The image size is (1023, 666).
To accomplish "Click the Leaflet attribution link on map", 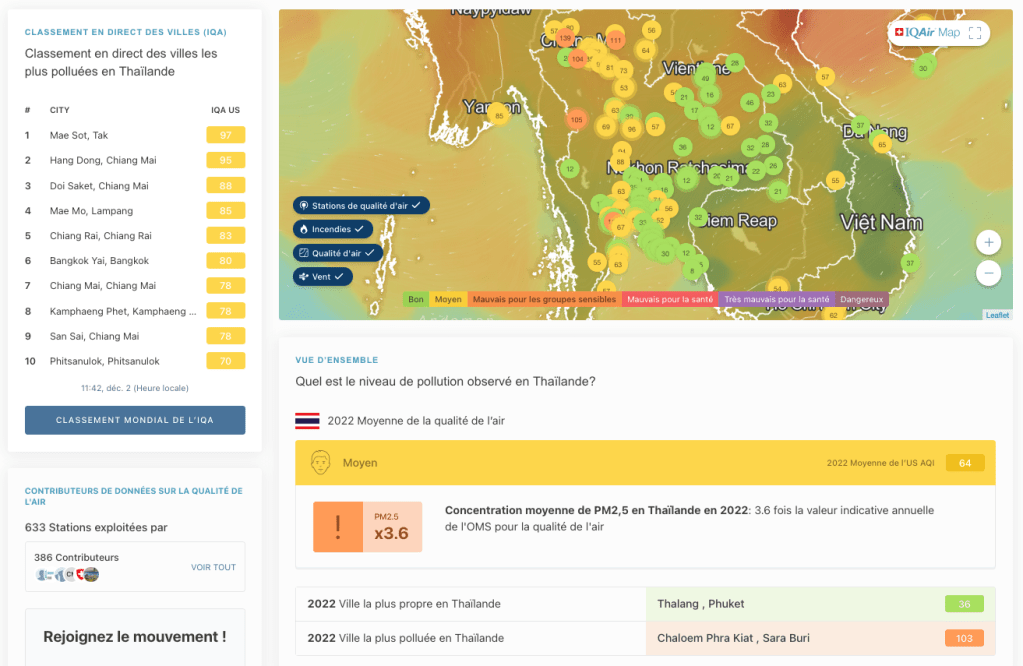I will point(997,315).
